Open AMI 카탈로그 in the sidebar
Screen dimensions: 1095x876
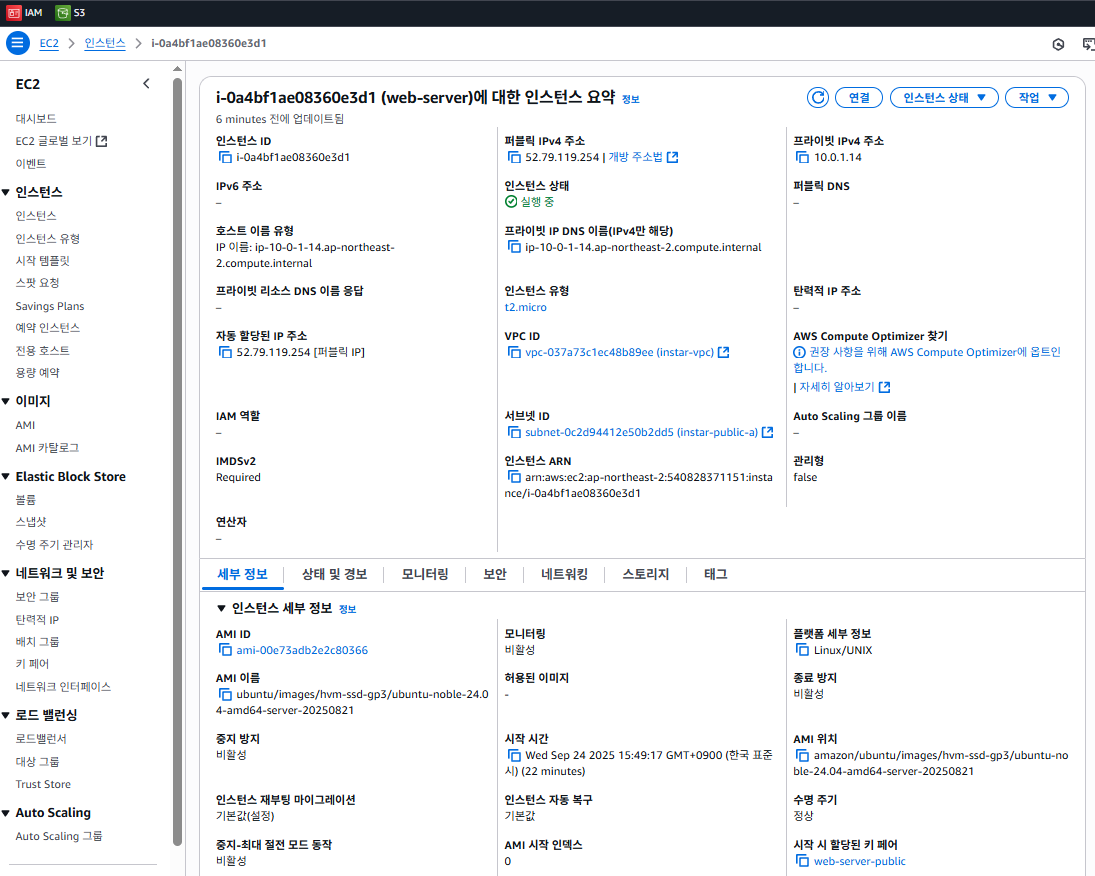[x=47, y=448]
